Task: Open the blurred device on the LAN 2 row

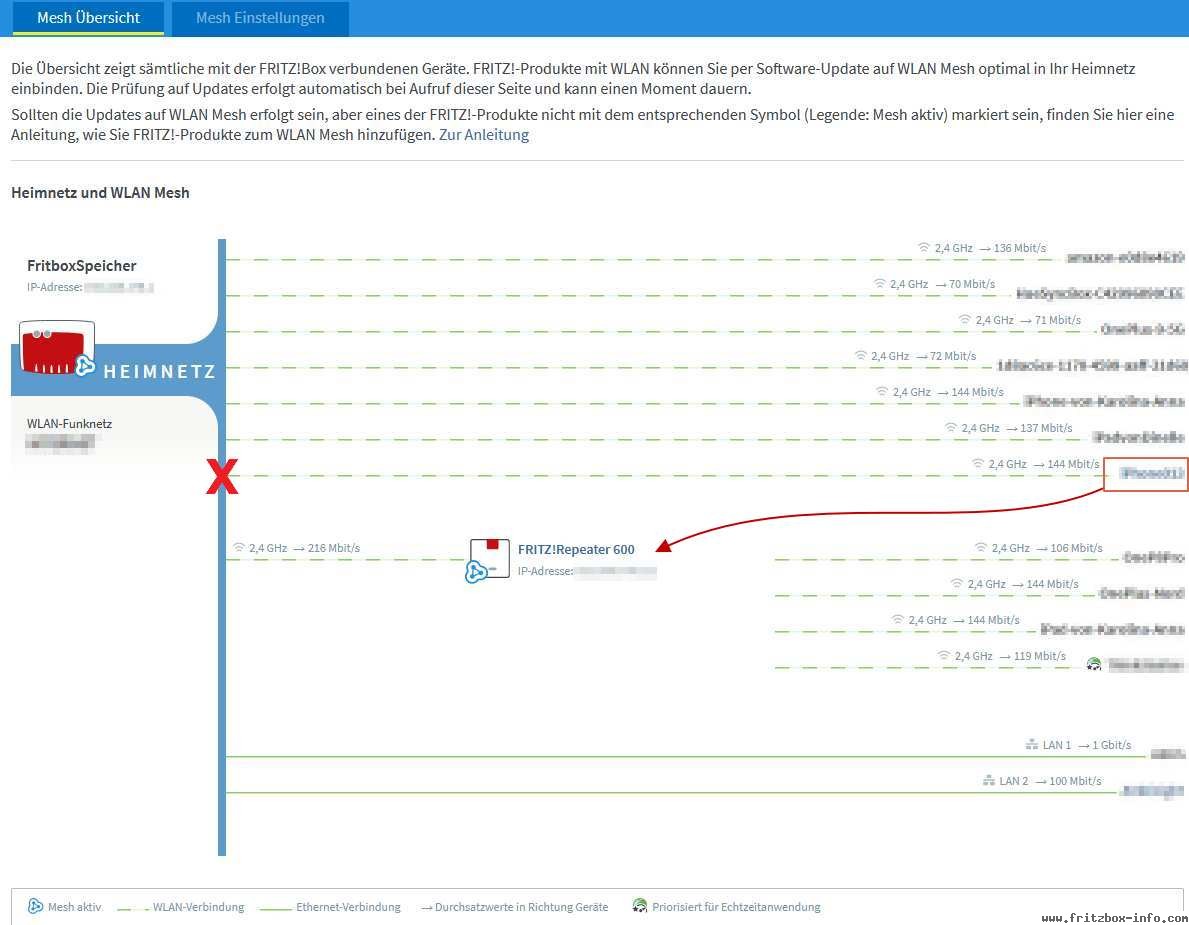Action: (1153, 791)
